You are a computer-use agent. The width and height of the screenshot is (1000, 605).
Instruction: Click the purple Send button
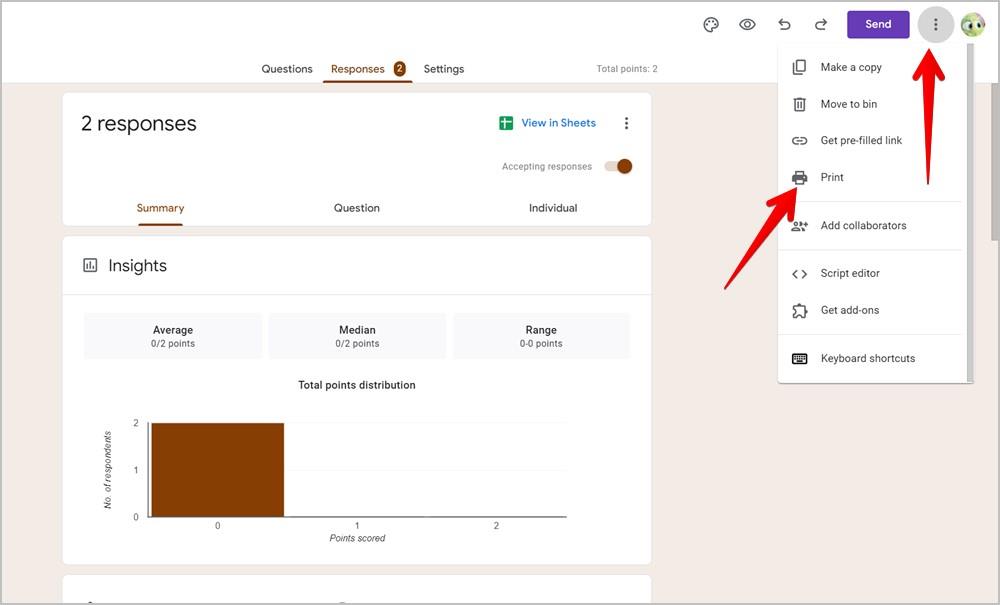tap(878, 24)
